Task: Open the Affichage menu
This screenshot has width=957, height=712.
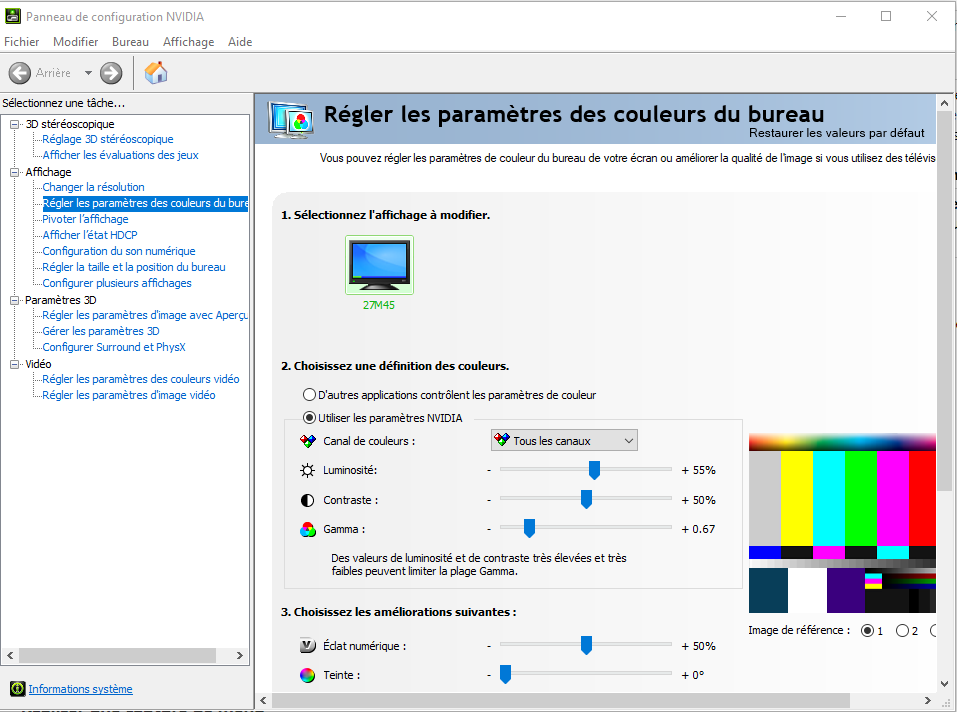Action: pos(189,41)
